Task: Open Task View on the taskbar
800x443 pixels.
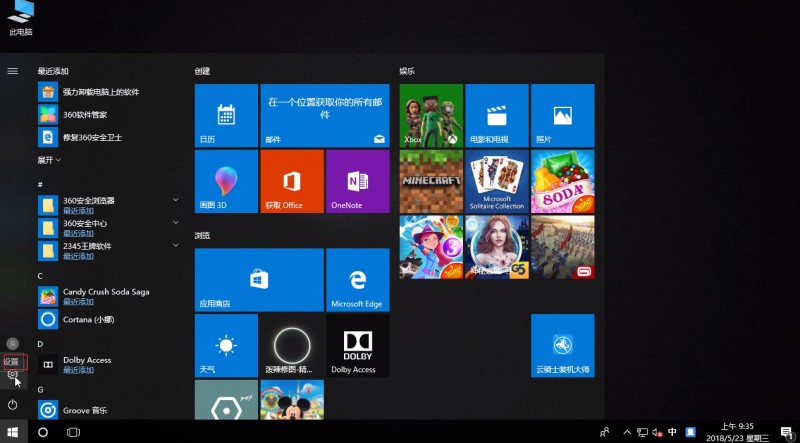Action: 73,432
